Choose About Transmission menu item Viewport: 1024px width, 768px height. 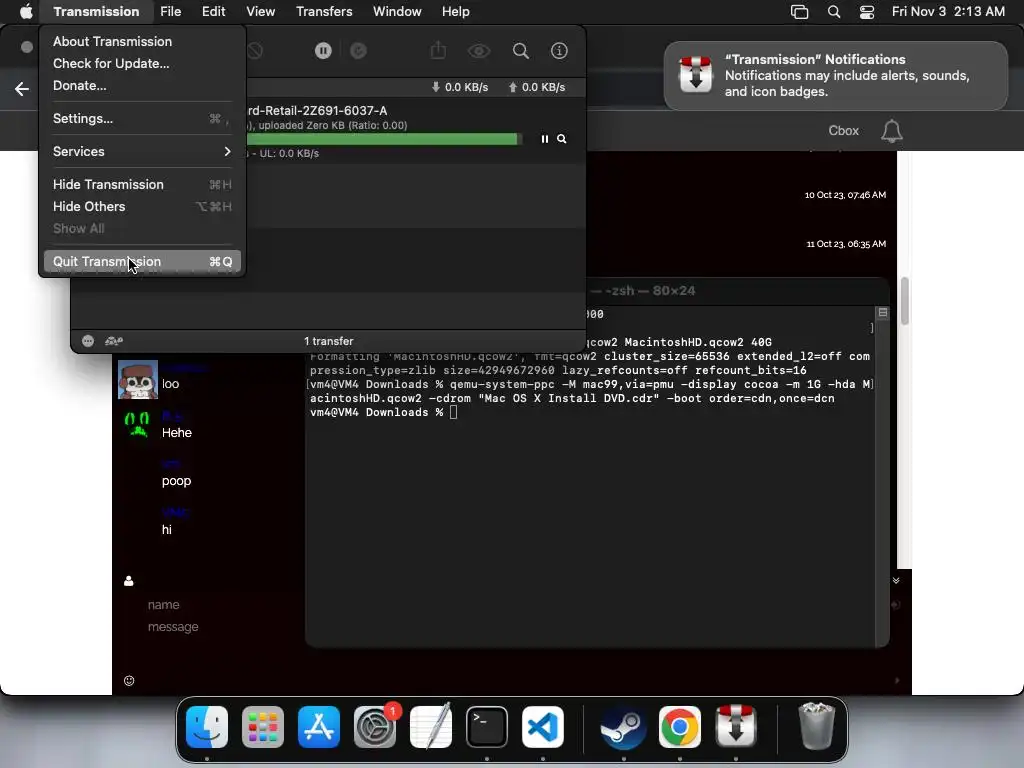click(142, 41)
